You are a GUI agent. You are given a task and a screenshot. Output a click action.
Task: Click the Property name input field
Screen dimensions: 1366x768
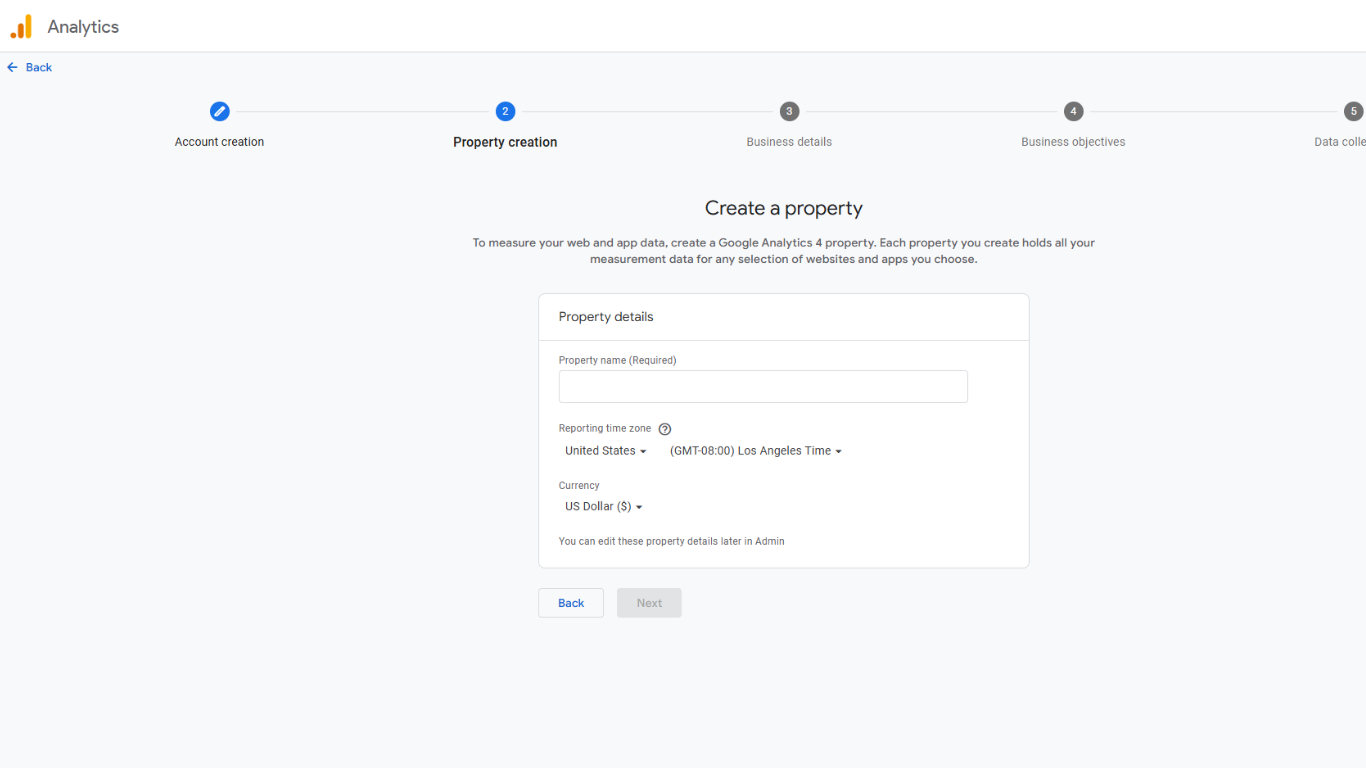762,386
